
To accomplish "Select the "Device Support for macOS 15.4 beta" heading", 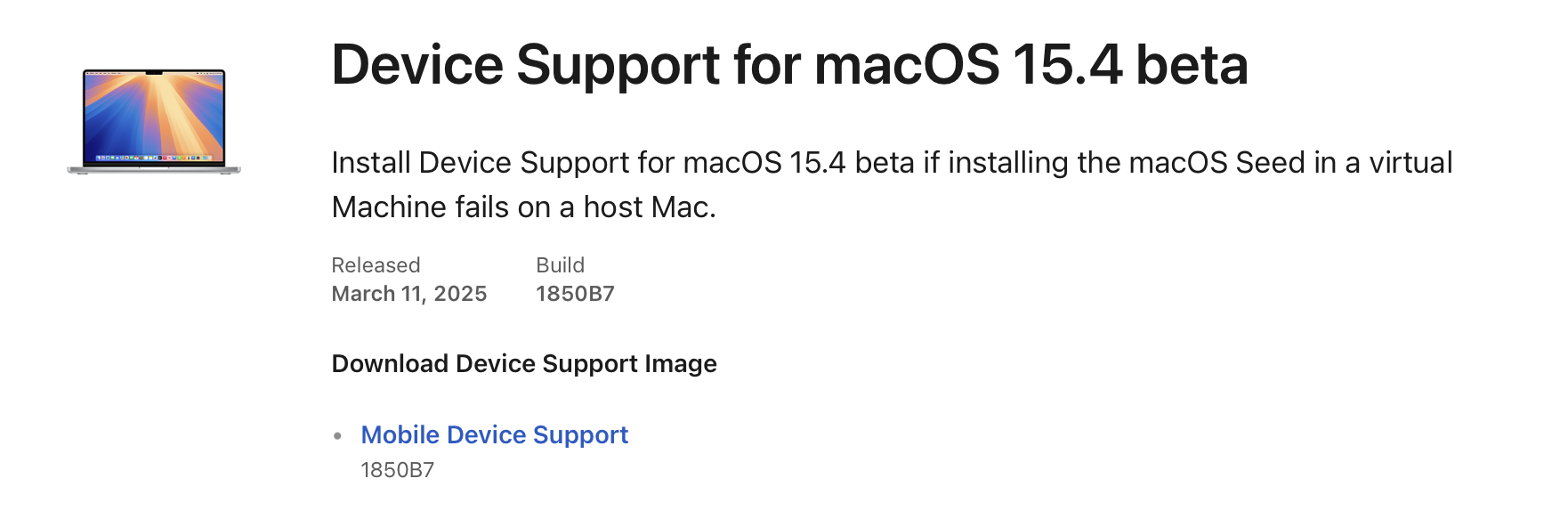I will point(788,65).
